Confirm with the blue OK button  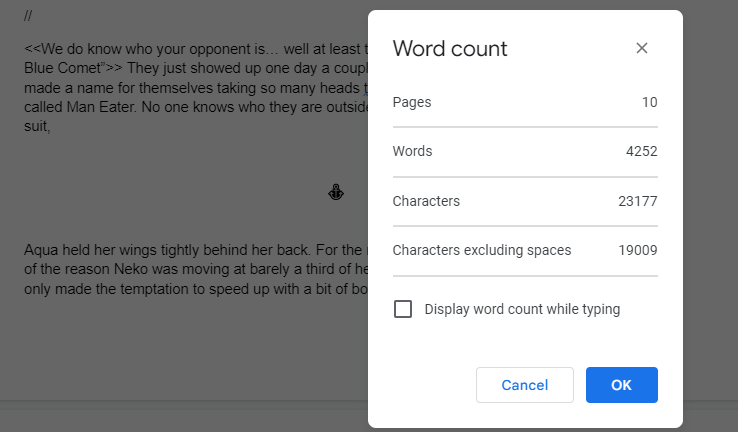point(621,385)
